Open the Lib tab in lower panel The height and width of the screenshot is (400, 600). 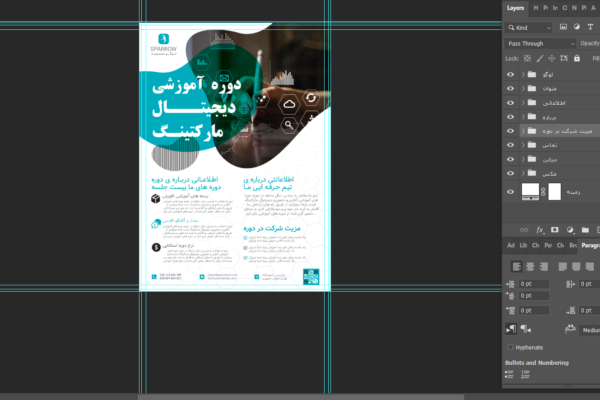[x=523, y=245]
